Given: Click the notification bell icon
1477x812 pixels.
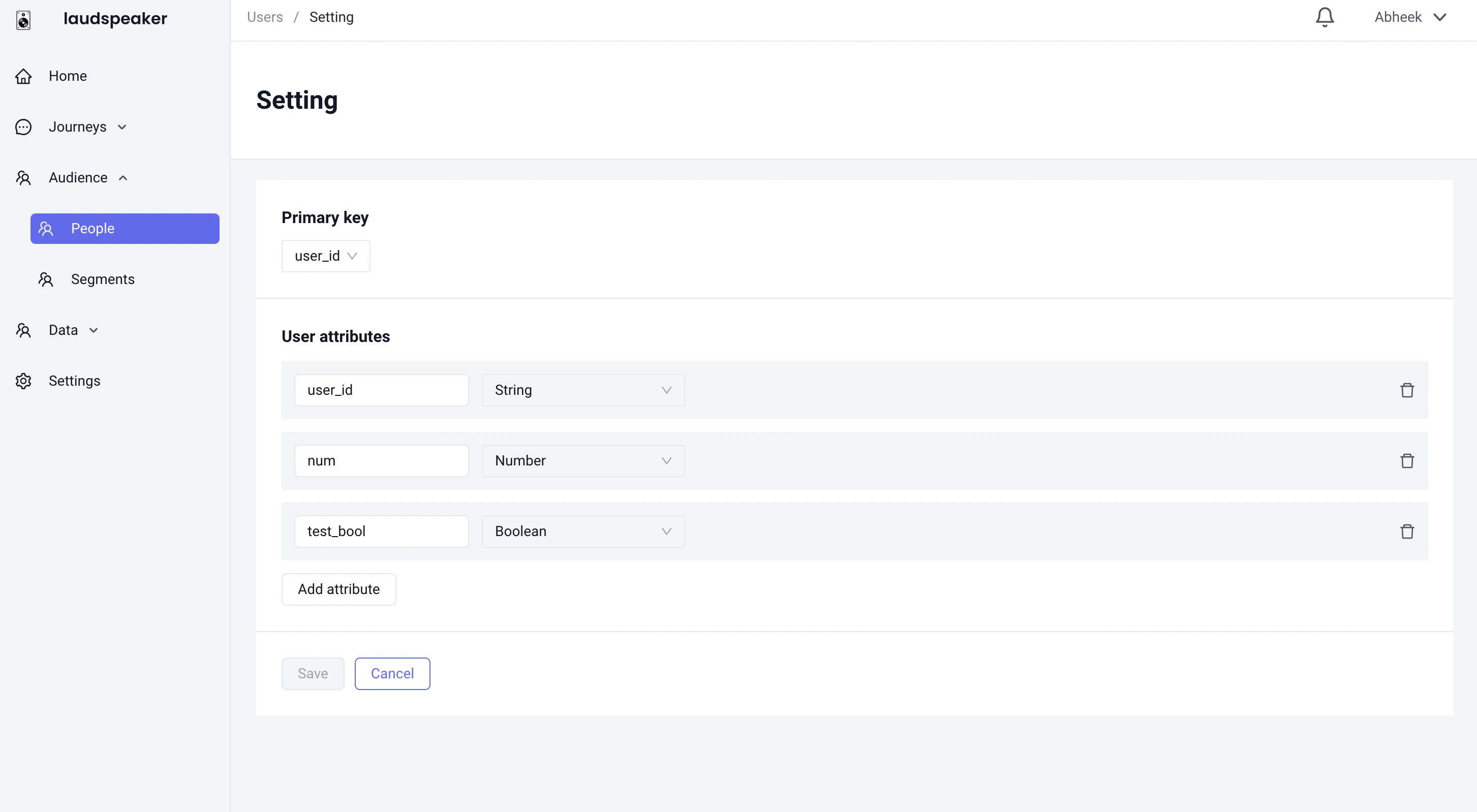Looking at the screenshot, I should coord(1325,17).
